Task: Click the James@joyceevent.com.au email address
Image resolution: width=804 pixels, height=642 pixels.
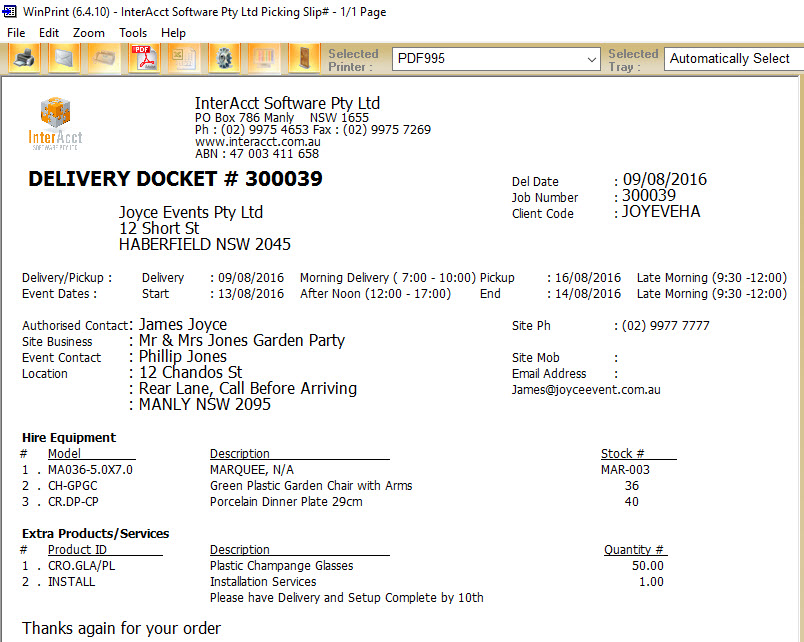Action: point(586,390)
